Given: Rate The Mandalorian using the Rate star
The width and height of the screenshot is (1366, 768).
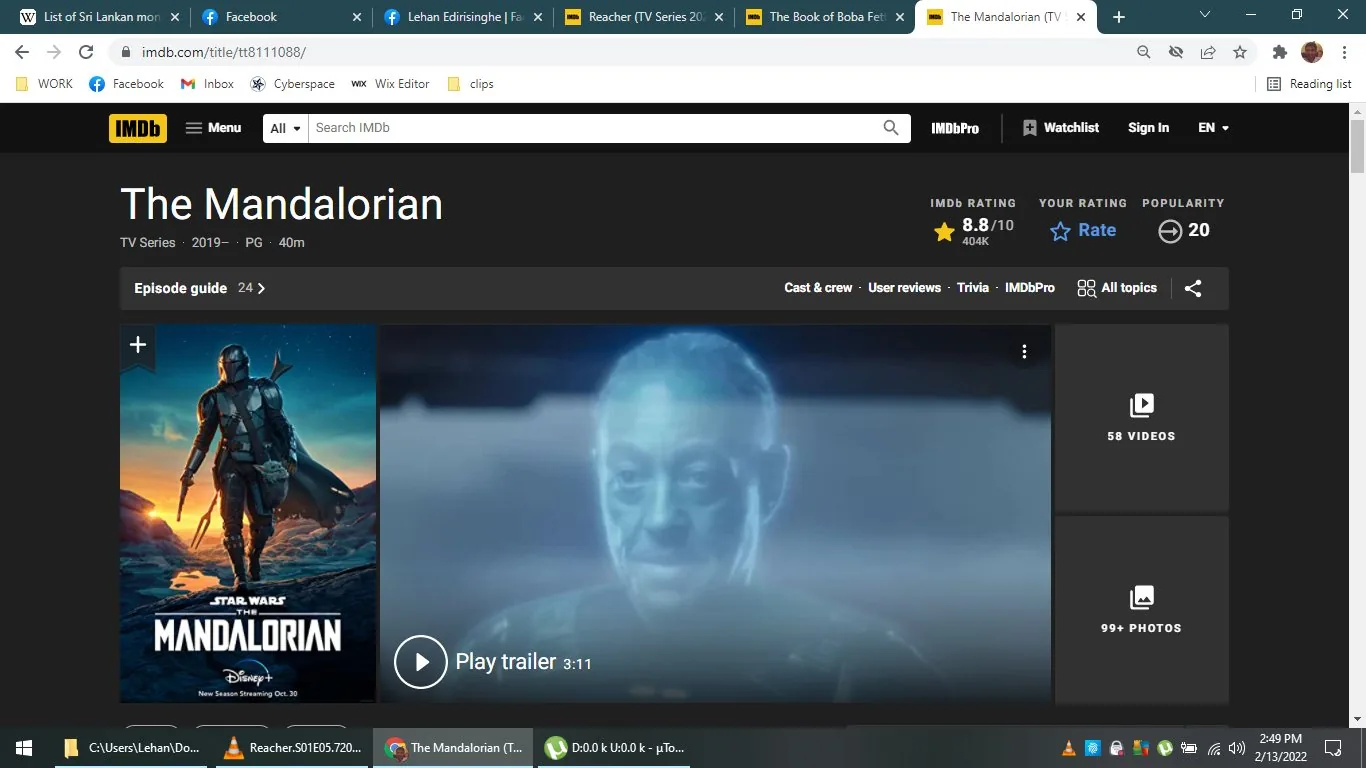Looking at the screenshot, I should point(1059,231).
